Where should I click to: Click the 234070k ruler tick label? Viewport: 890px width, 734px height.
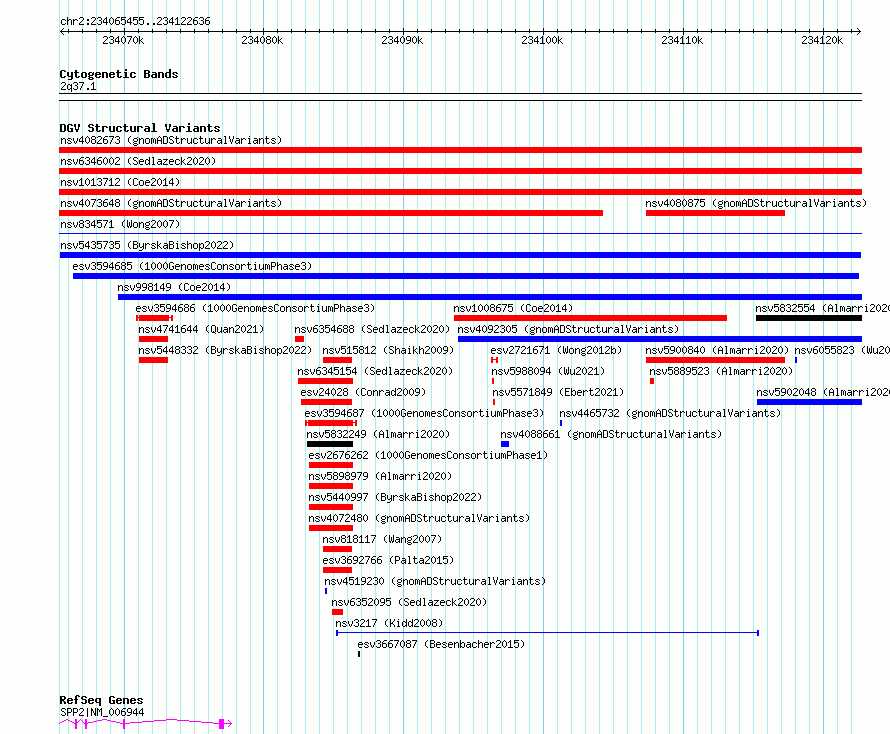123,40
